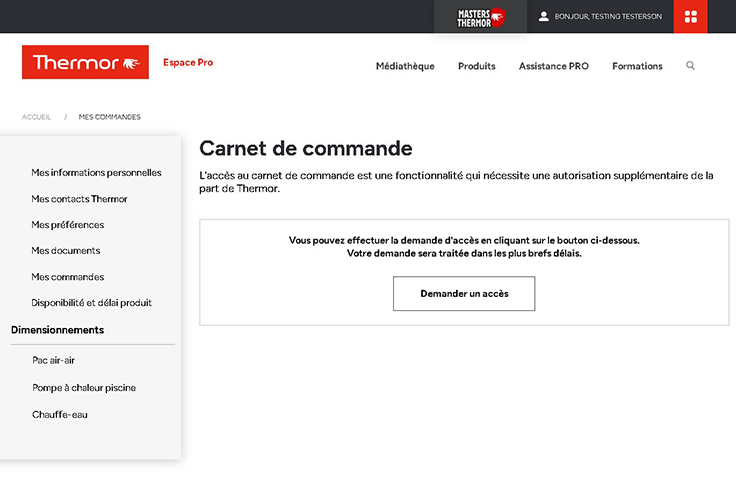Open Mes contacts Thermor

pyautogui.click(x=79, y=199)
